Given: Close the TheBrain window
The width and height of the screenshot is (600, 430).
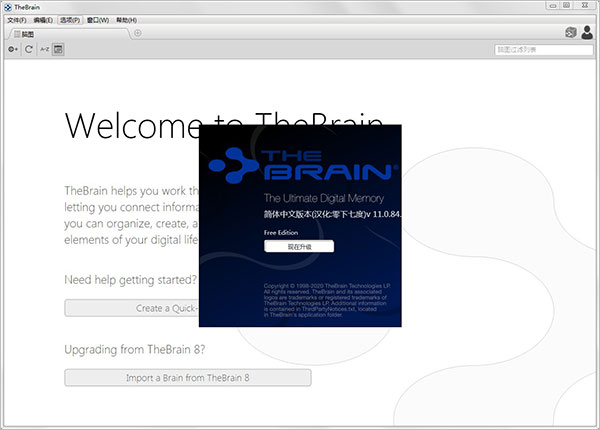Looking at the screenshot, I should point(585,5).
